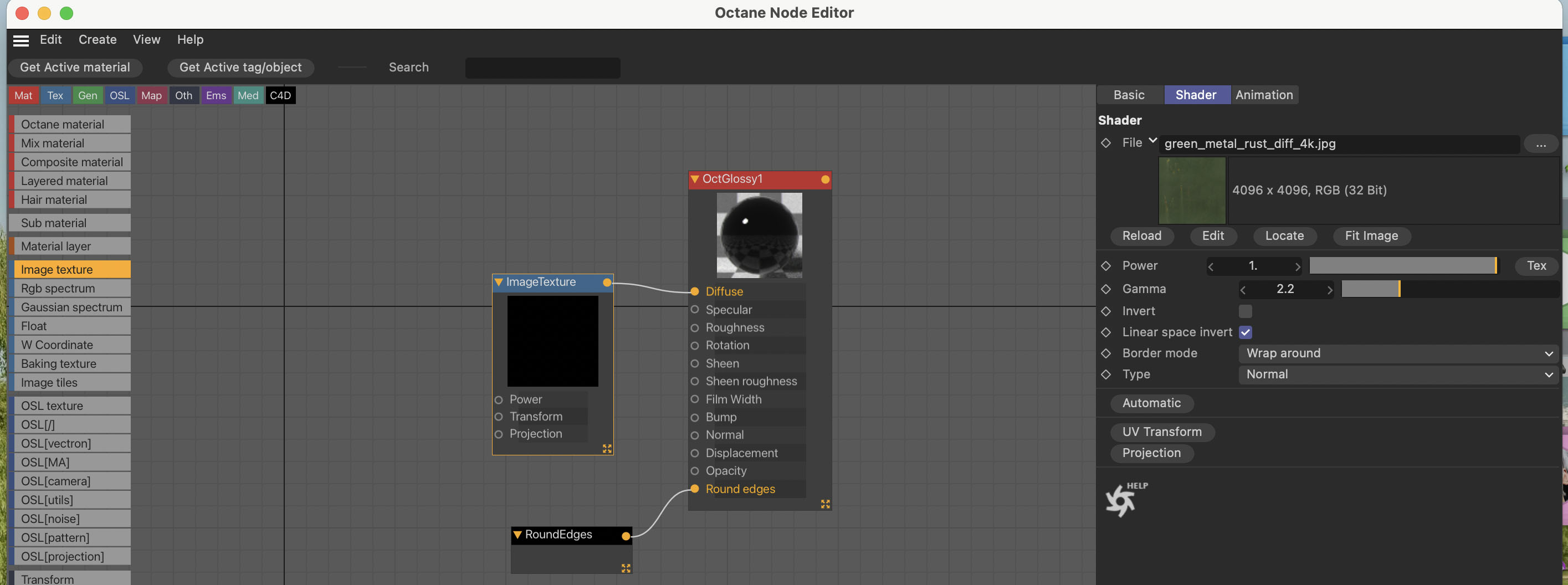Viewport: 1568px width, 585px height.
Task: Click the Diffuse input port
Action: pos(695,291)
